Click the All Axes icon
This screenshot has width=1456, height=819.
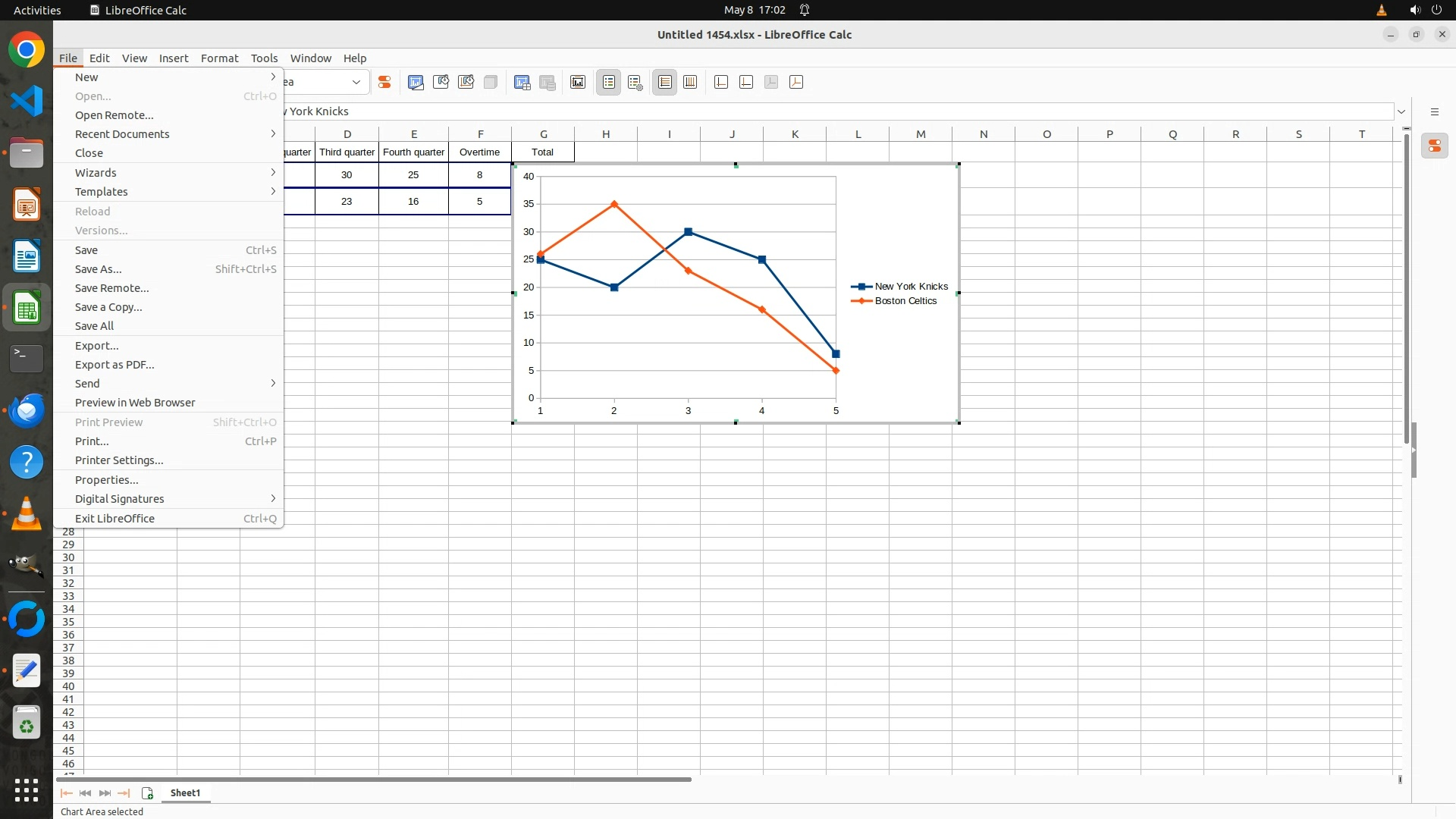[x=796, y=83]
